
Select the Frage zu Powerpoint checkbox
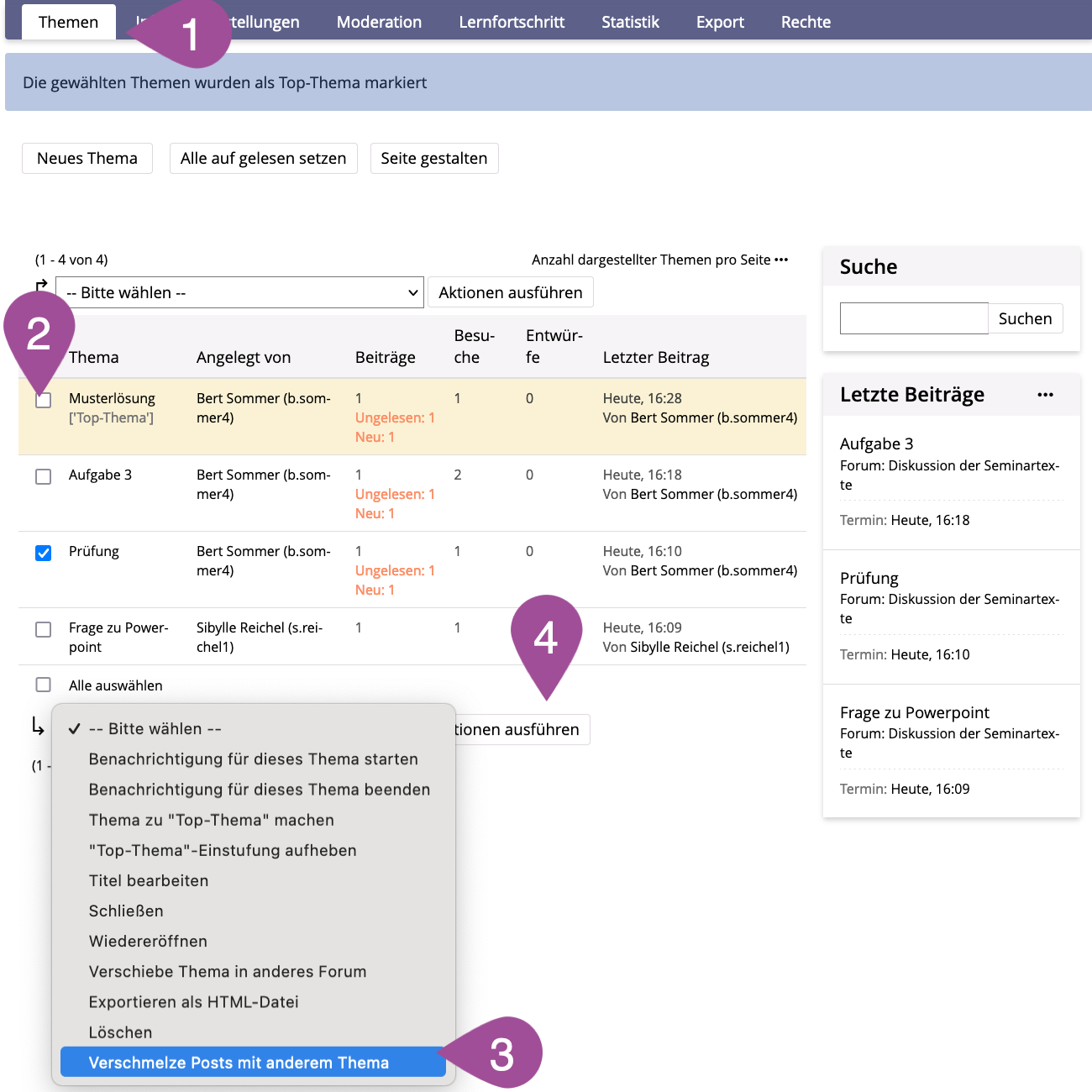[x=44, y=629]
